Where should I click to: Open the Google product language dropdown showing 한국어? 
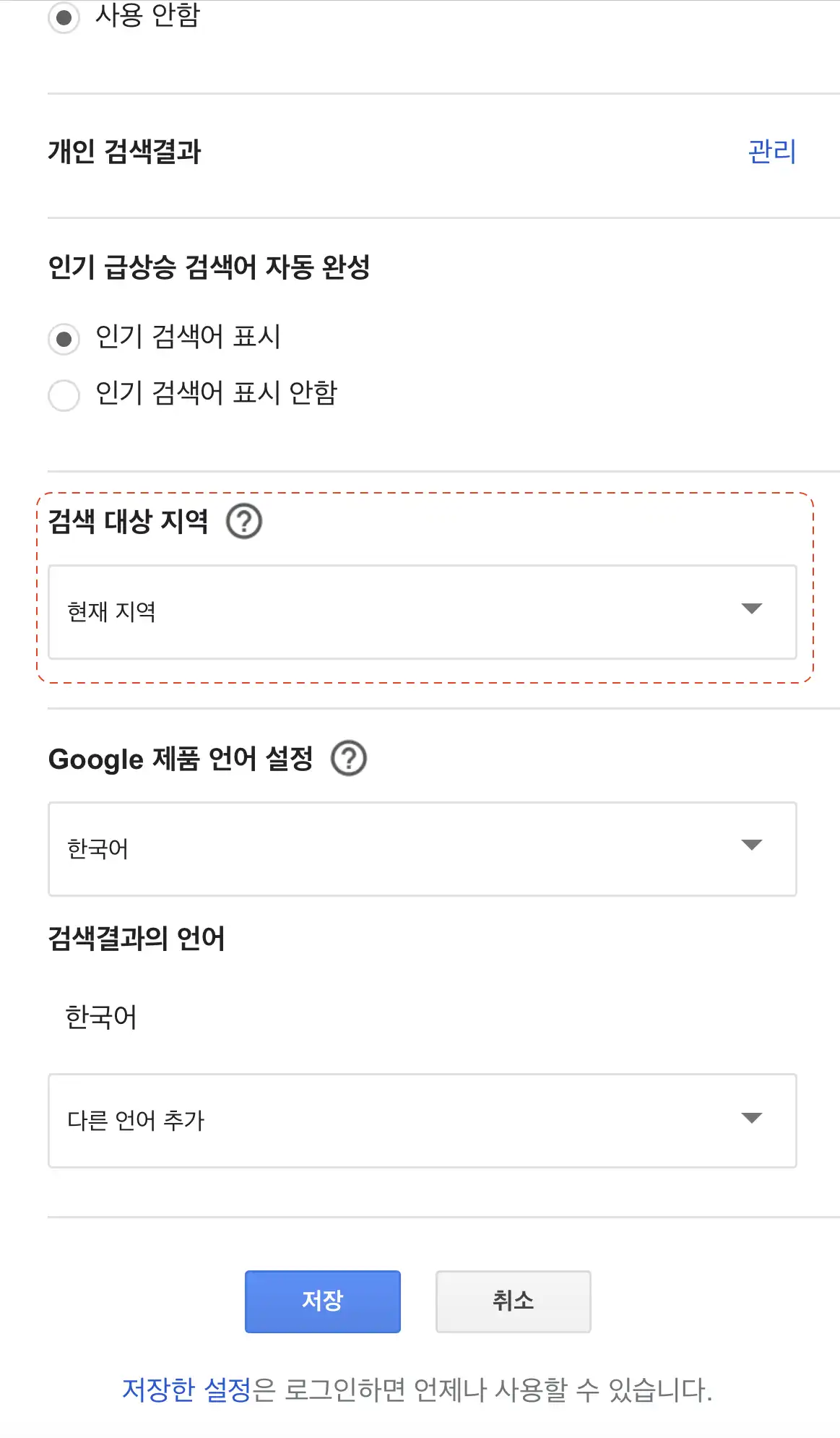(423, 847)
